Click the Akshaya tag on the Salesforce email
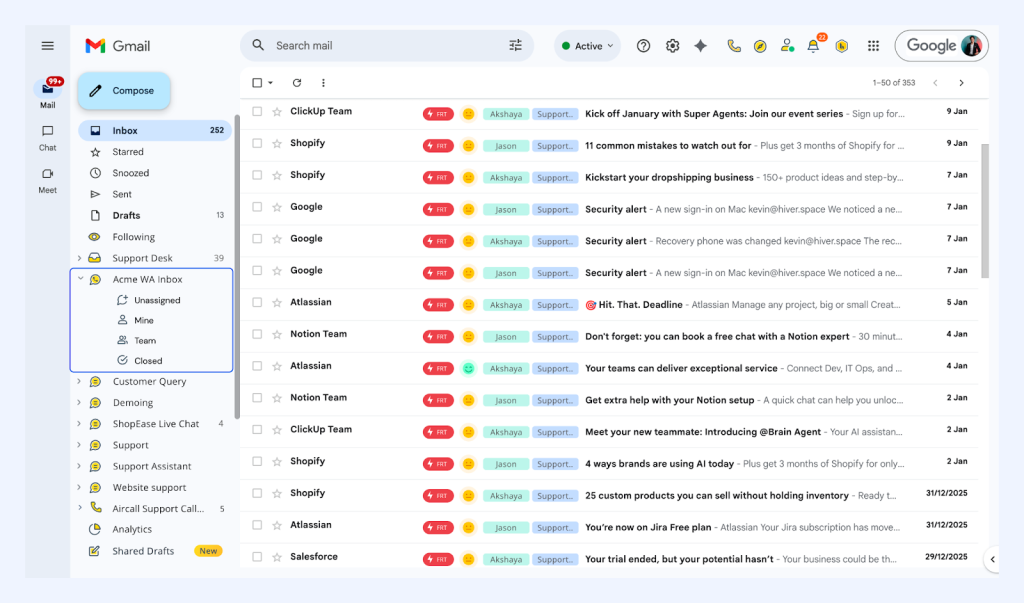1024x603 pixels. click(505, 559)
